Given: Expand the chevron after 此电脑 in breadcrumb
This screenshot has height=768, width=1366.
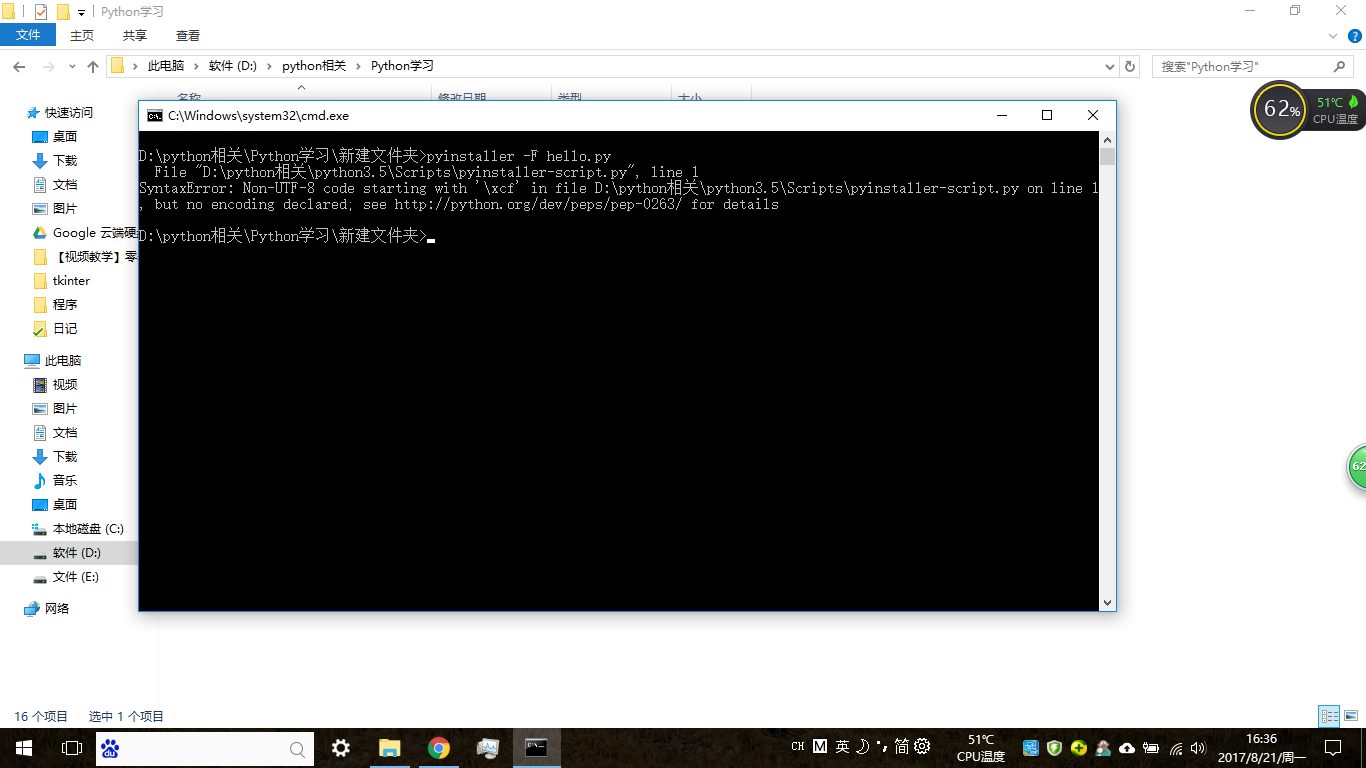Looking at the screenshot, I should coord(196,66).
